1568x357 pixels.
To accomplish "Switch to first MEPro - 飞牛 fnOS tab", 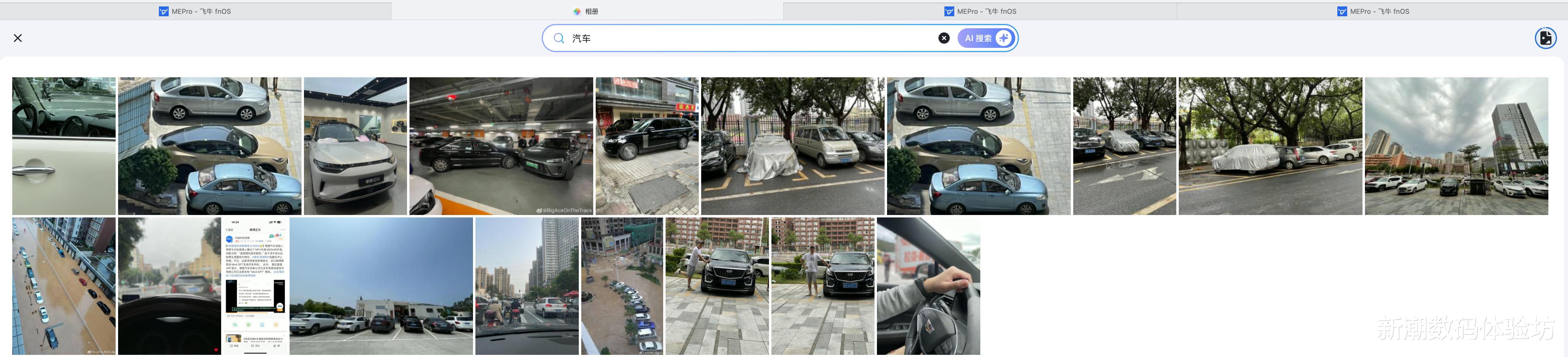I will click(195, 11).
